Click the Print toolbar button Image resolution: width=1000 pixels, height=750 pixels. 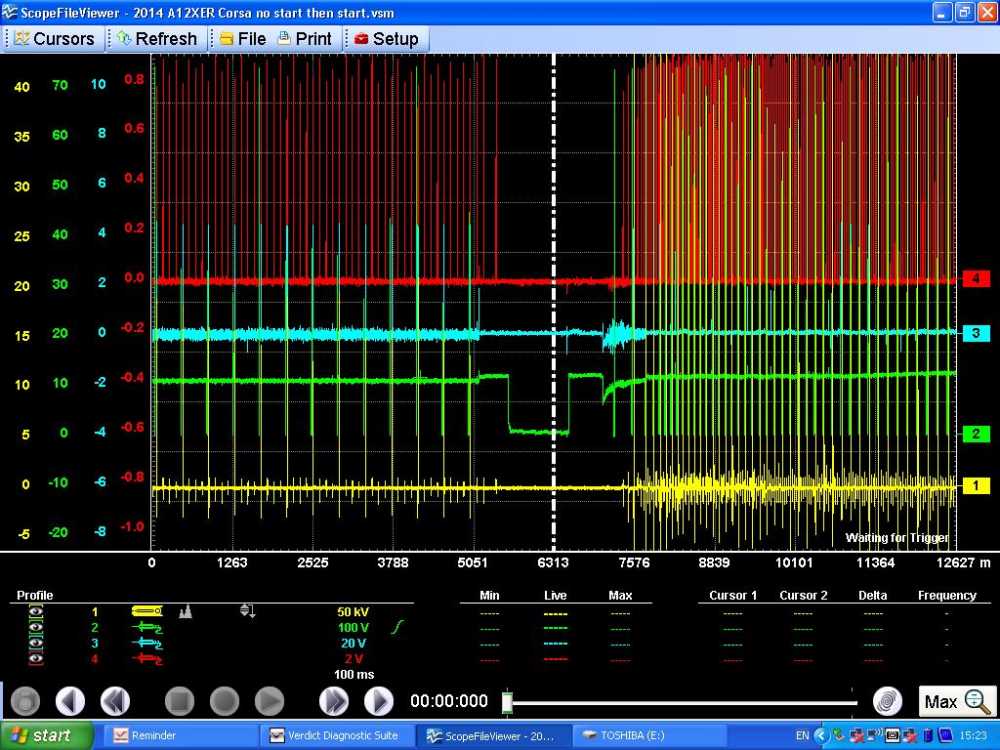point(304,39)
